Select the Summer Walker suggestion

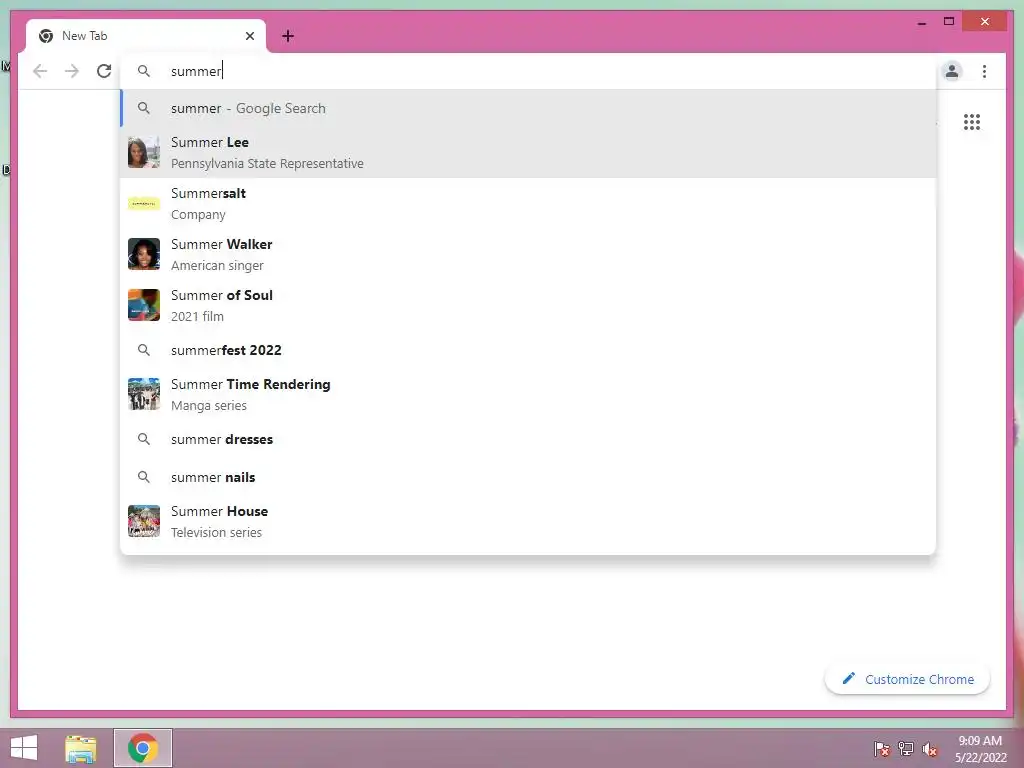point(528,254)
